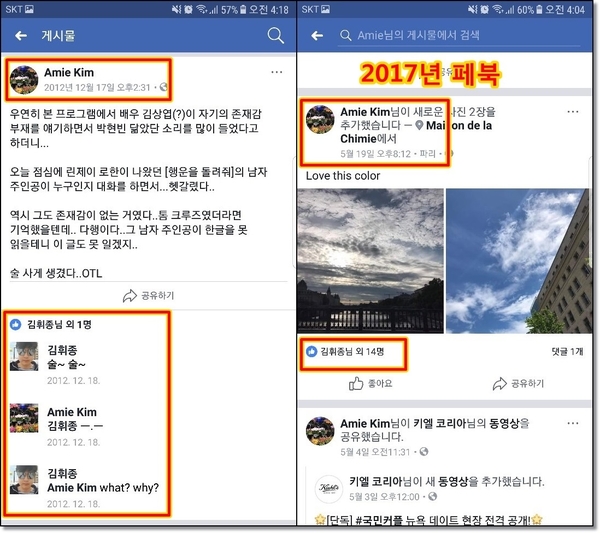Image resolution: width=600 pixels, height=533 pixels.
Task: Tap back arrow beside the Amie search field
Action: tap(317, 36)
